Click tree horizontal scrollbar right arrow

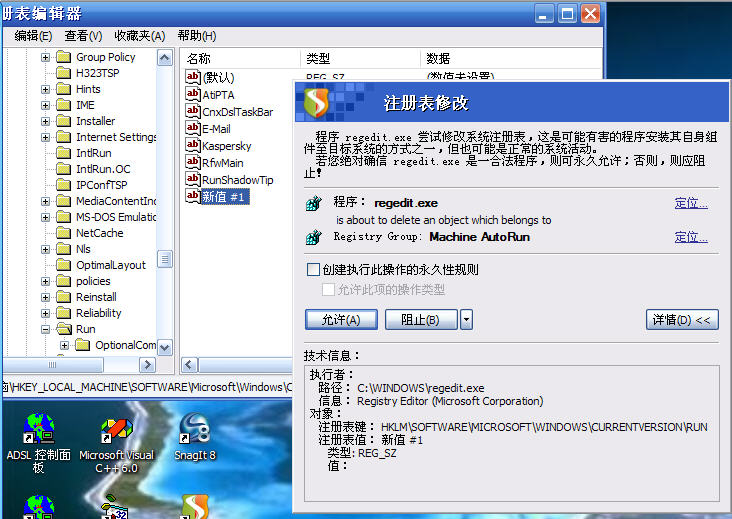point(148,365)
